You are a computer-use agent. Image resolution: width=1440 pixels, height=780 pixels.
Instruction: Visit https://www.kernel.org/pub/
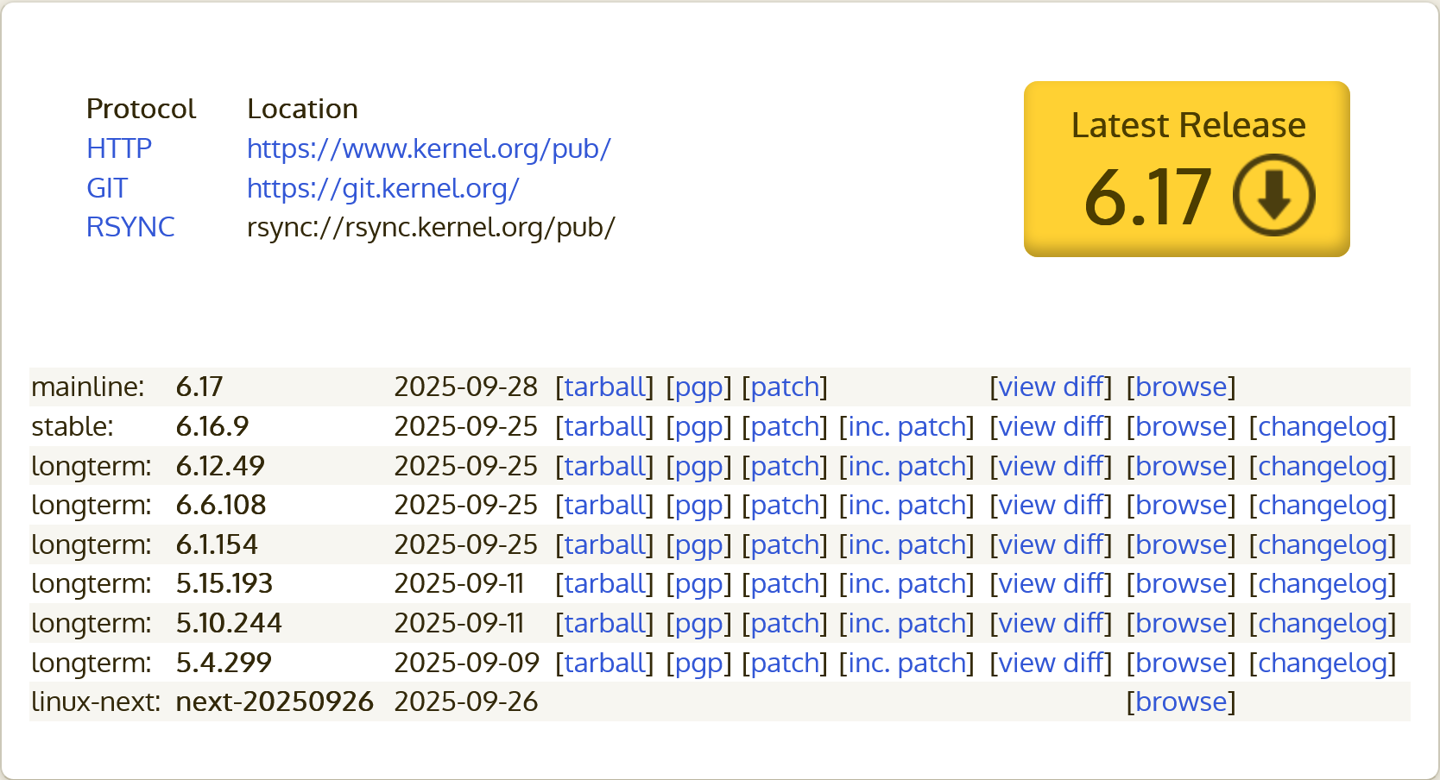click(x=429, y=148)
